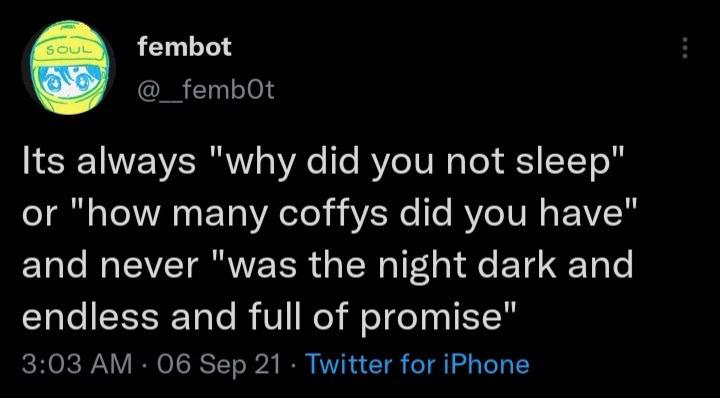The width and height of the screenshot is (720, 398).
Task: Click the 06 Sep 21 date
Action: coord(219,364)
